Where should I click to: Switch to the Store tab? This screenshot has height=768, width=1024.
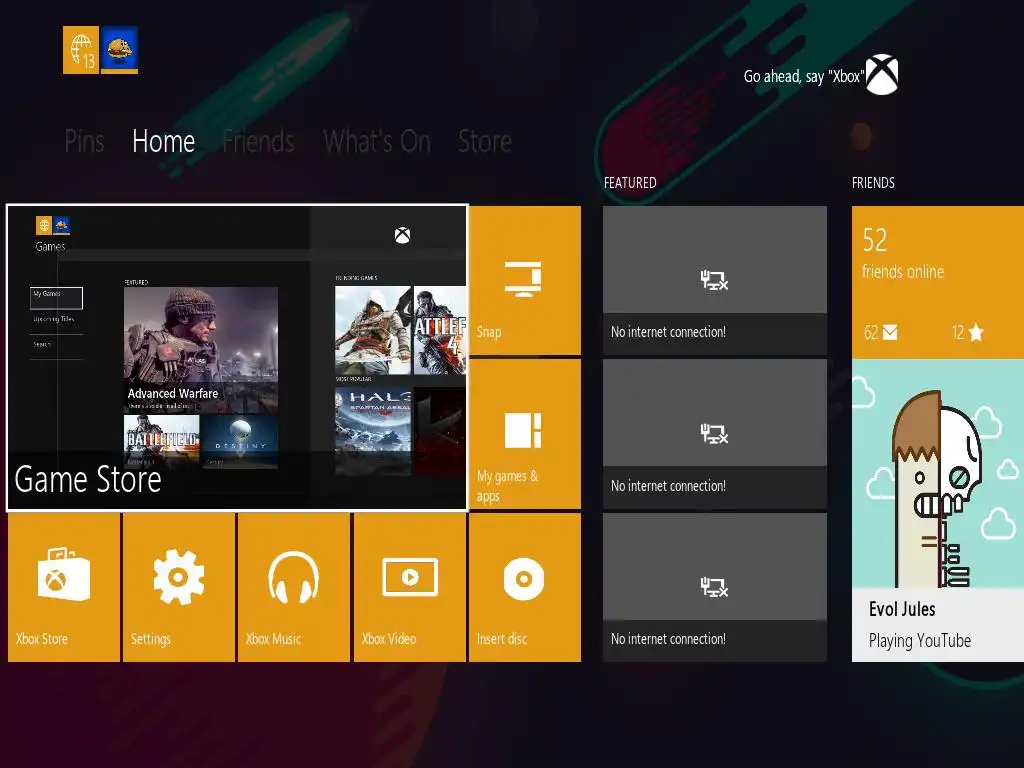[485, 141]
